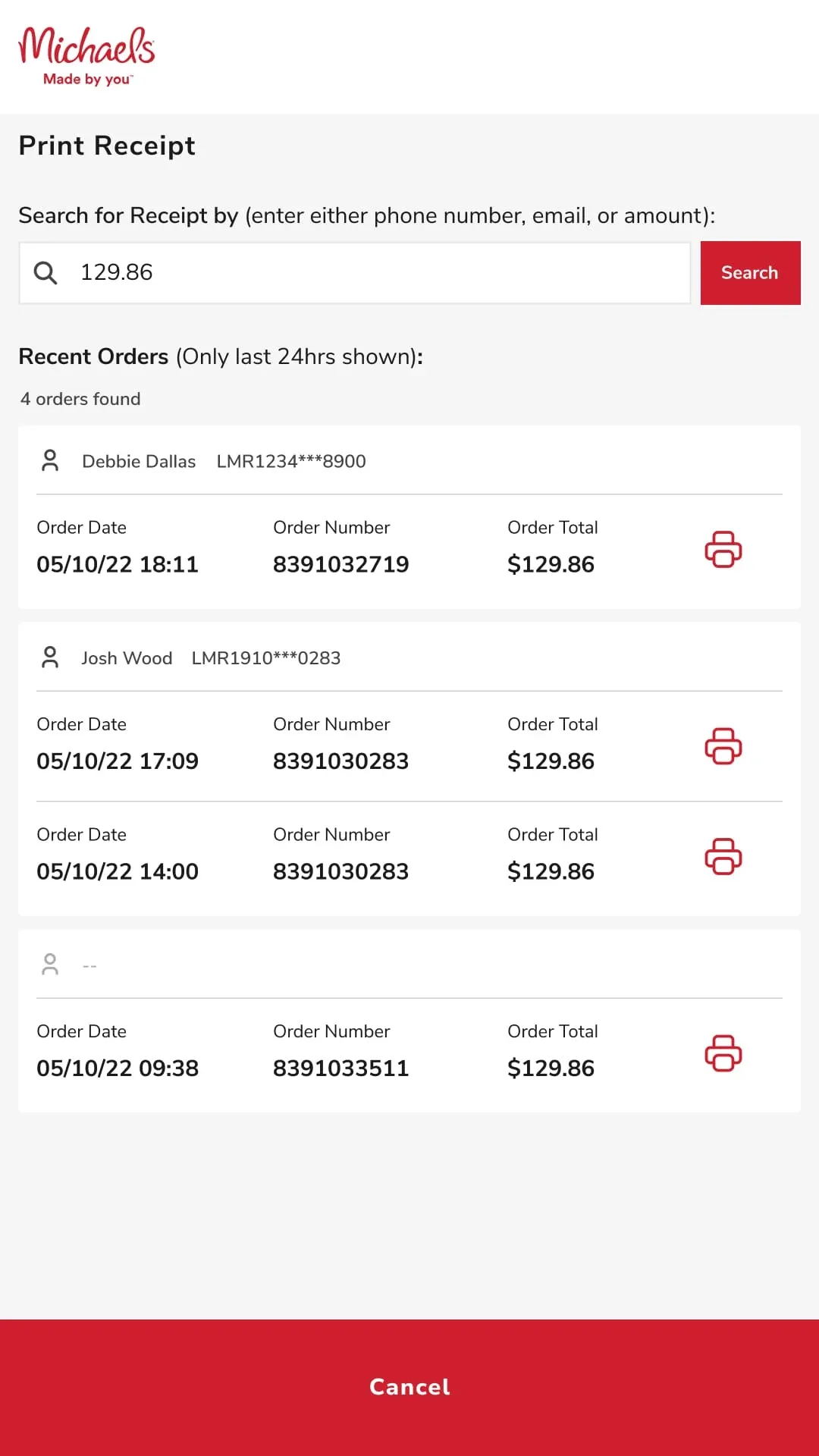The image size is (819, 1456).
Task: Click order date 05/10/22 17:09
Action: pos(118,761)
